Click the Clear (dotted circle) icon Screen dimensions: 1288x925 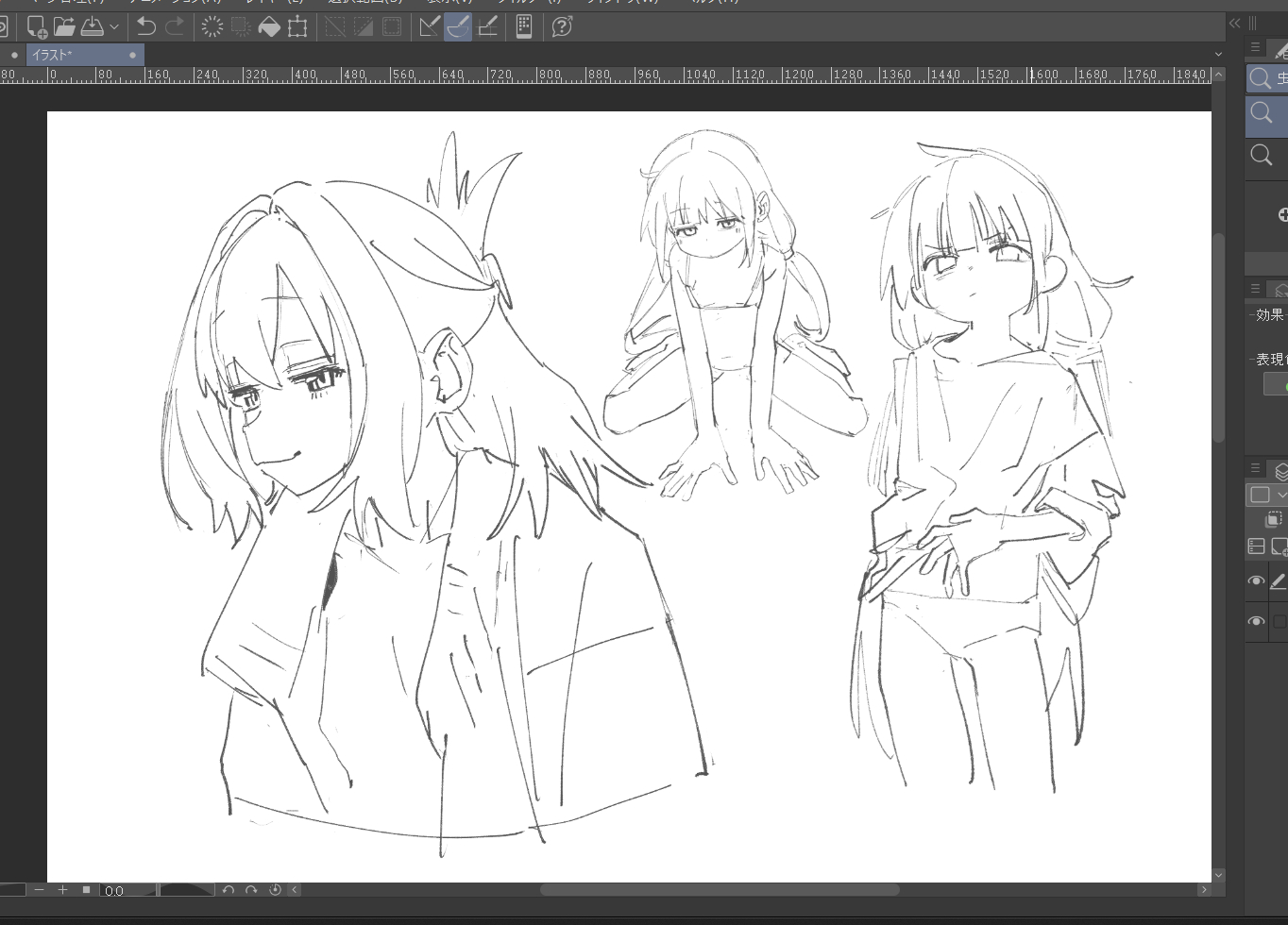(x=212, y=26)
